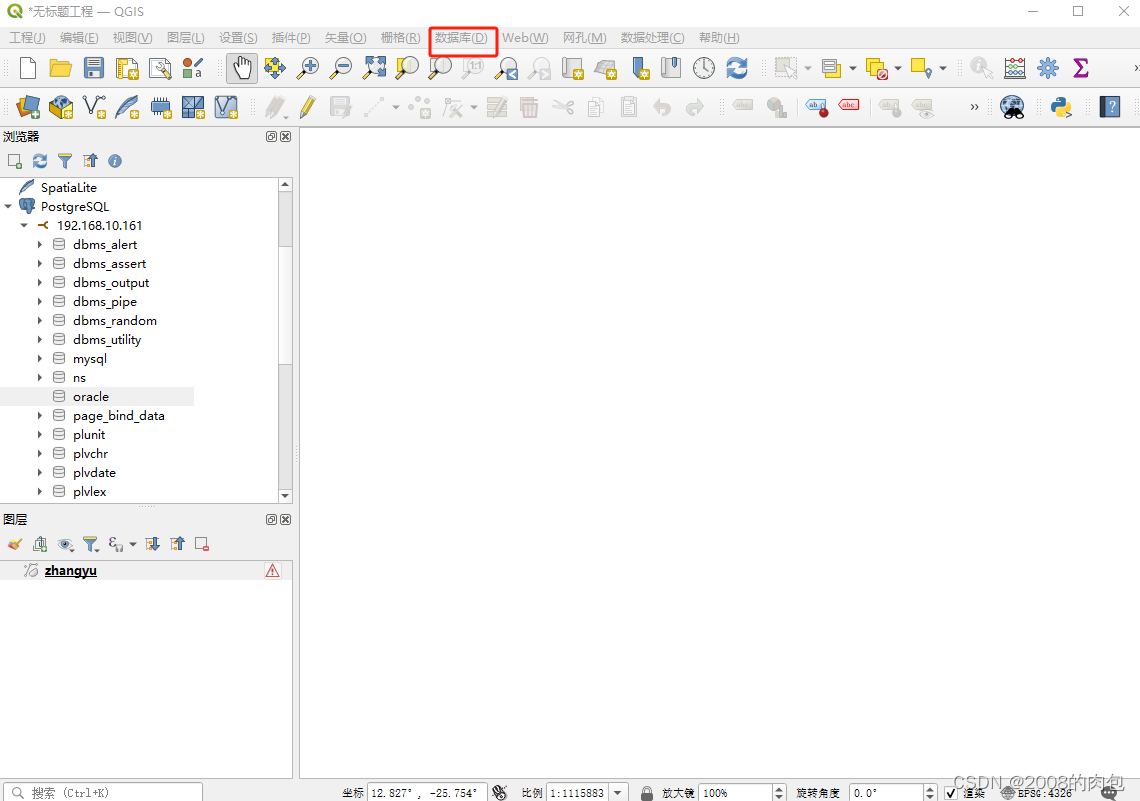Open the 数据库(D) menu
The height and width of the screenshot is (801, 1140).
(x=462, y=38)
